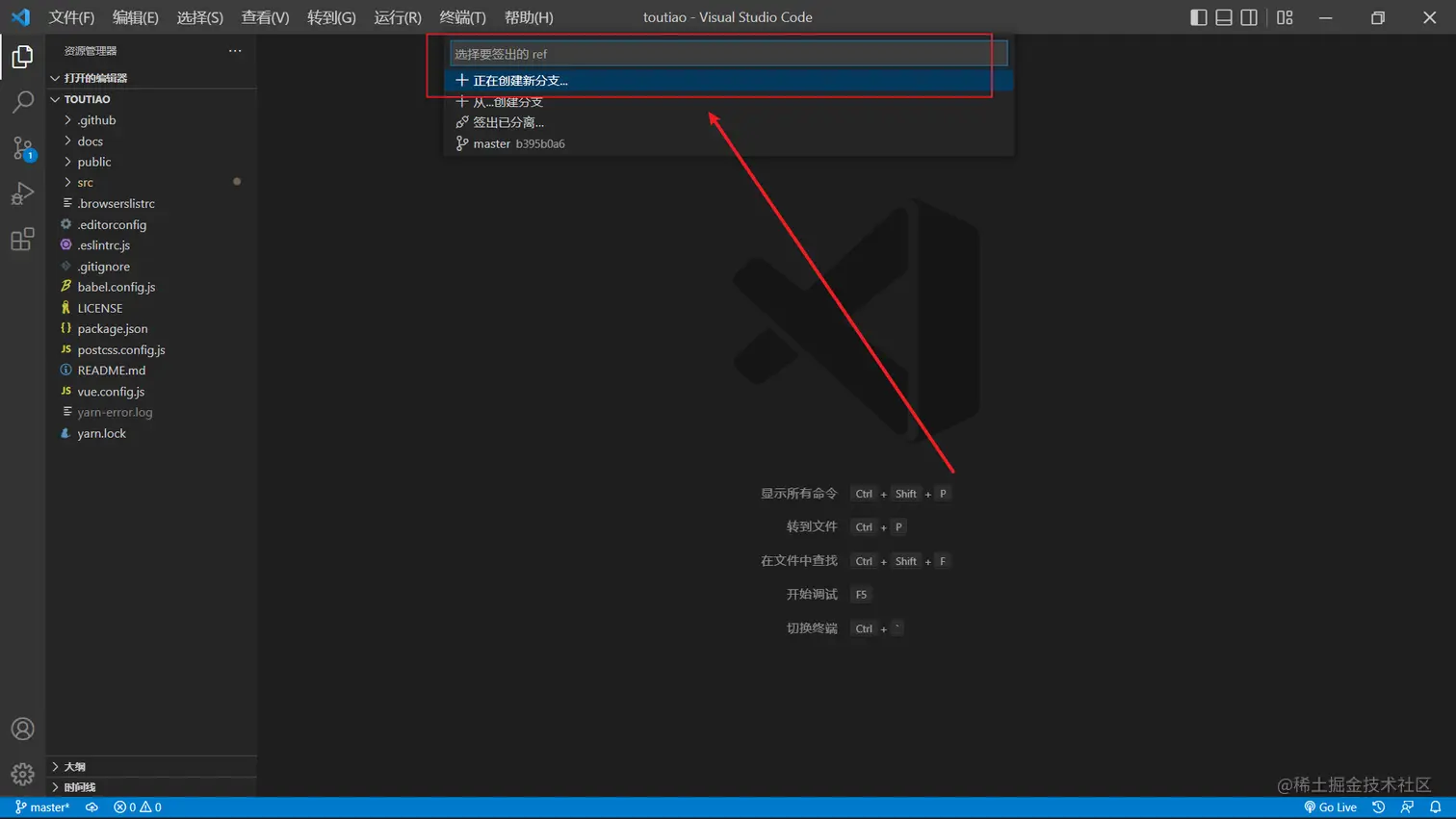Image resolution: width=1456 pixels, height=819 pixels.
Task: Click the master* branch indicator in status bar
Action: [42, 807]
